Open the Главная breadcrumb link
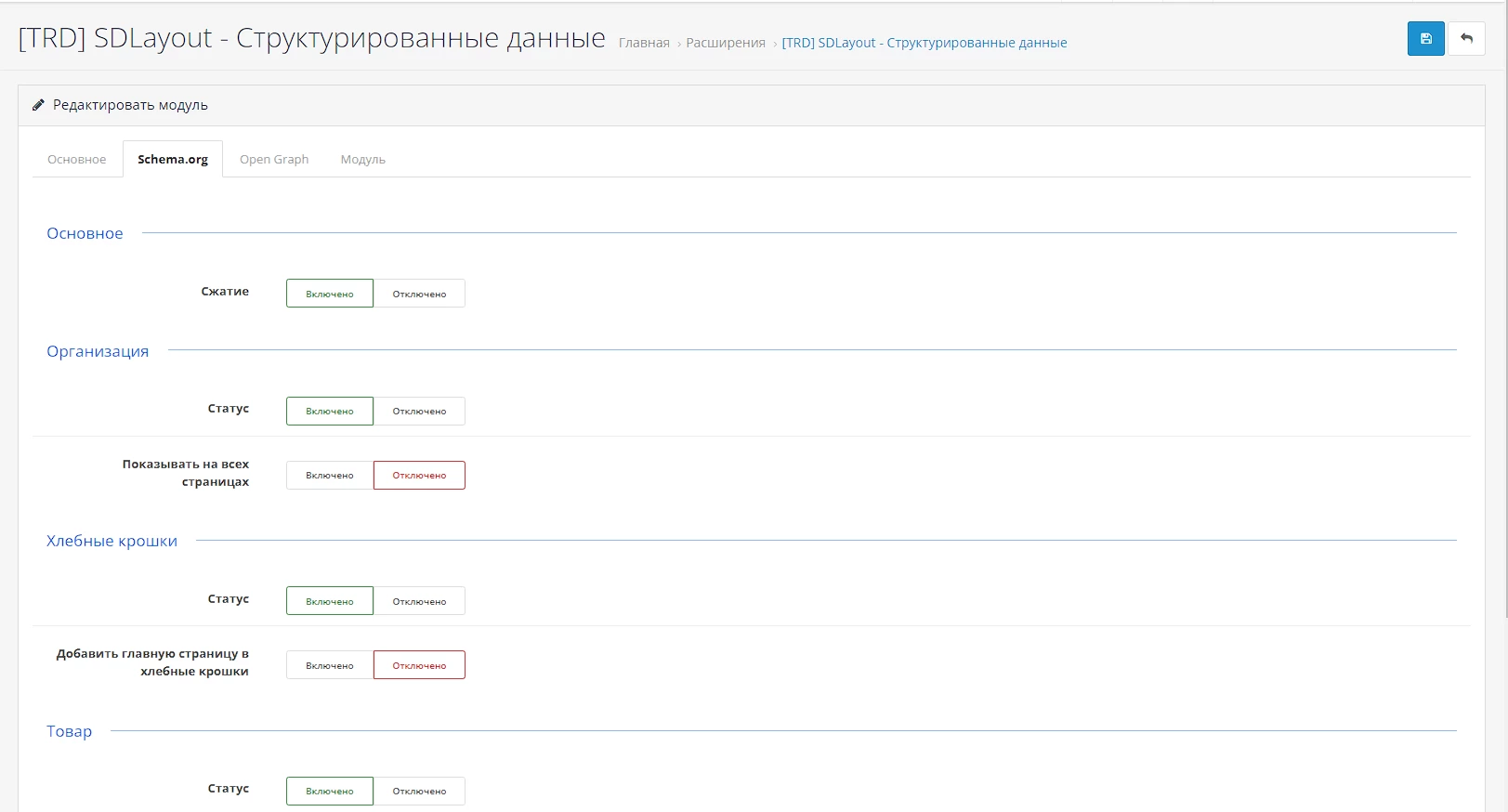Screen dimensions: 1508x812 (x=644, y=43)
